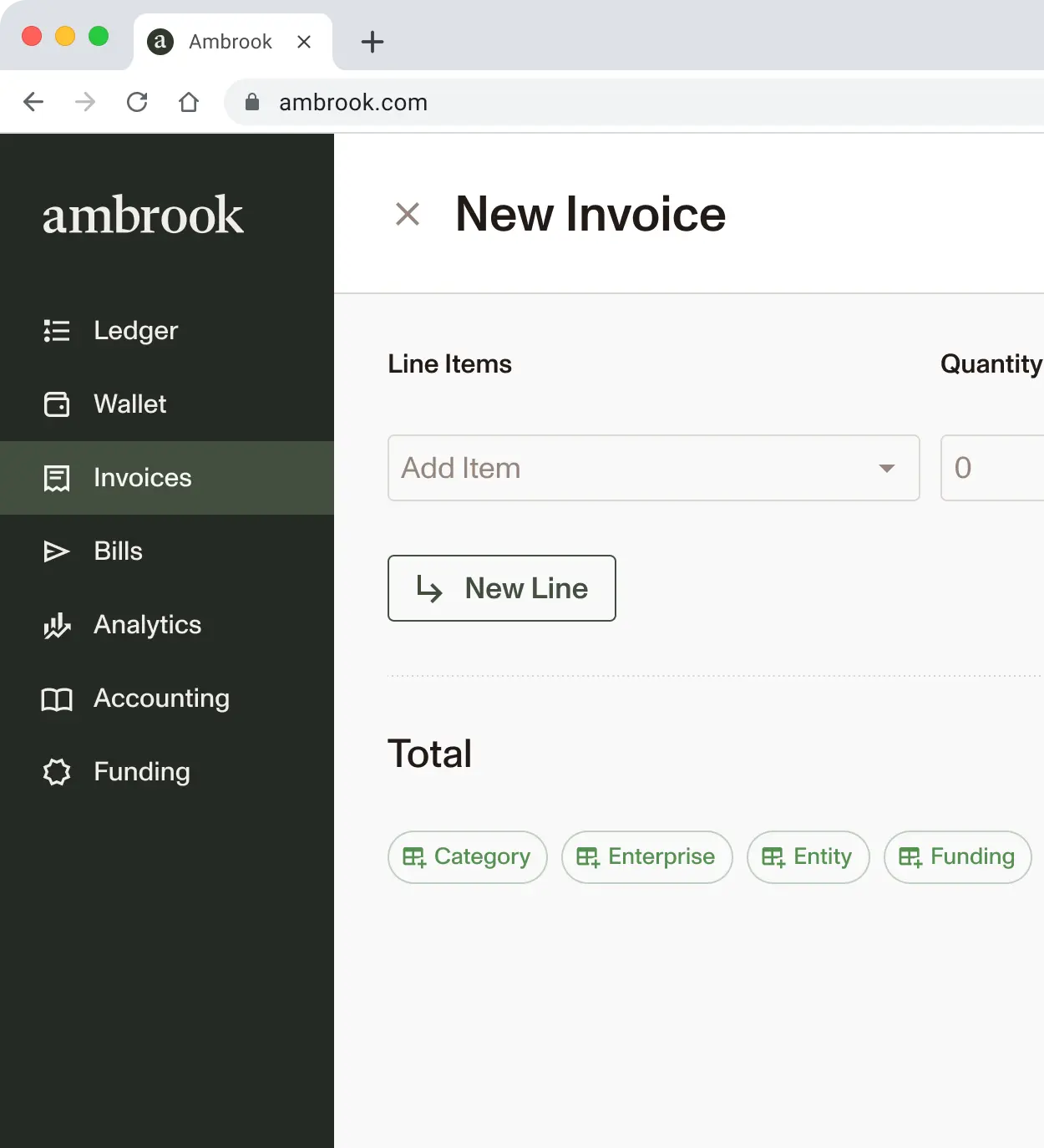Select the Bills paper plane icon
The width and height of the screenshot is (1044, 1148).
tap(56, 551)
